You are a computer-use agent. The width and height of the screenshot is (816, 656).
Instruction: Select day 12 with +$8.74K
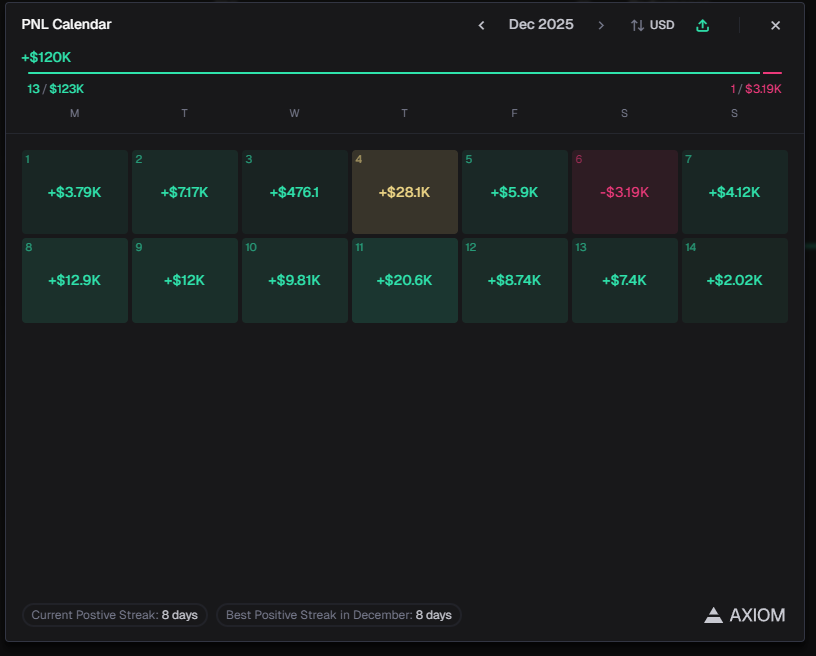point(515,280)
